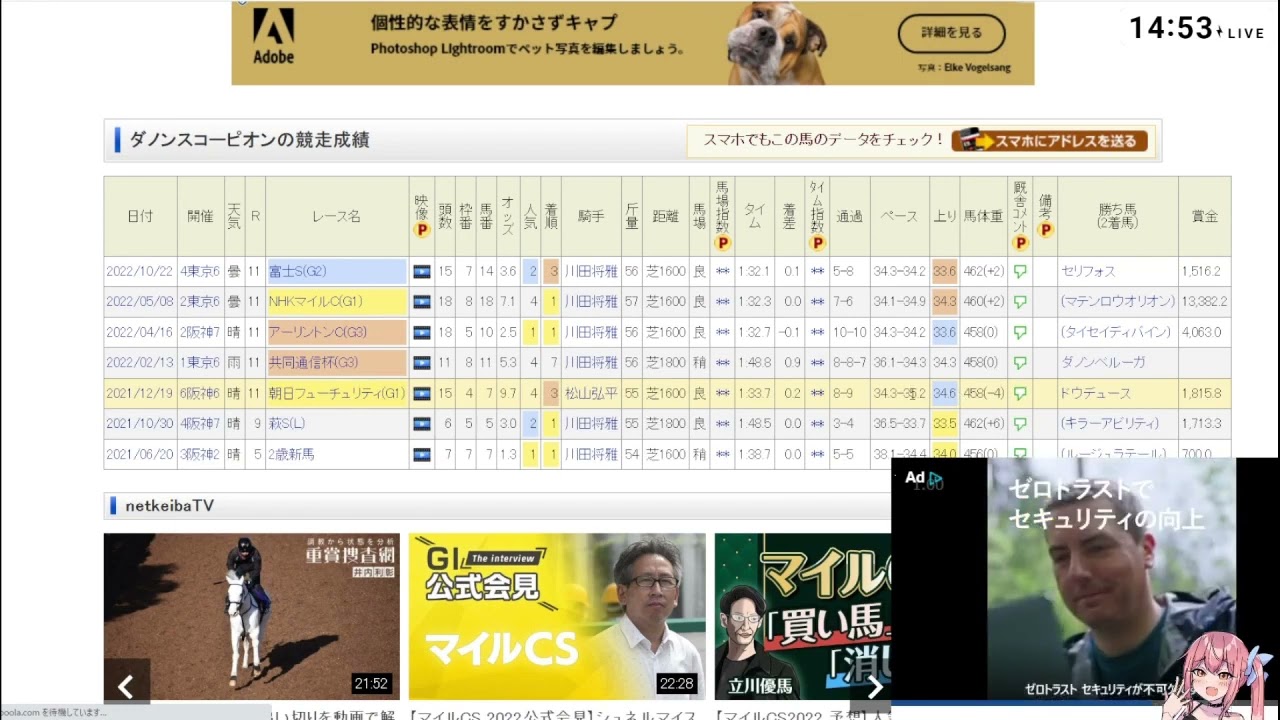The image size is (1280, 720).
Task: Open date link 2022/02/13
Action: click(x=139, y=362)
